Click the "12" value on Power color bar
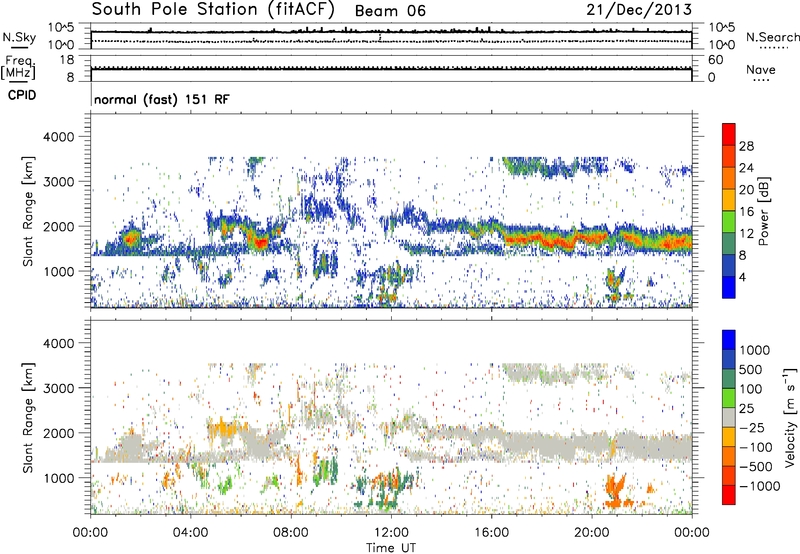Viewport: 800px width, 554px height. (746, 234)
